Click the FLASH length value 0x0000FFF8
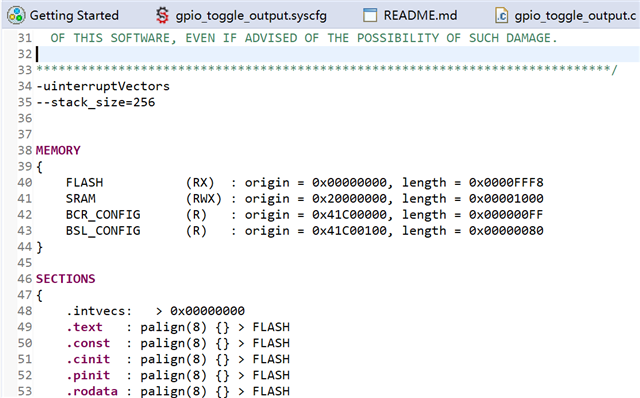Screen dimensions: 640x398 pos(506,182)
